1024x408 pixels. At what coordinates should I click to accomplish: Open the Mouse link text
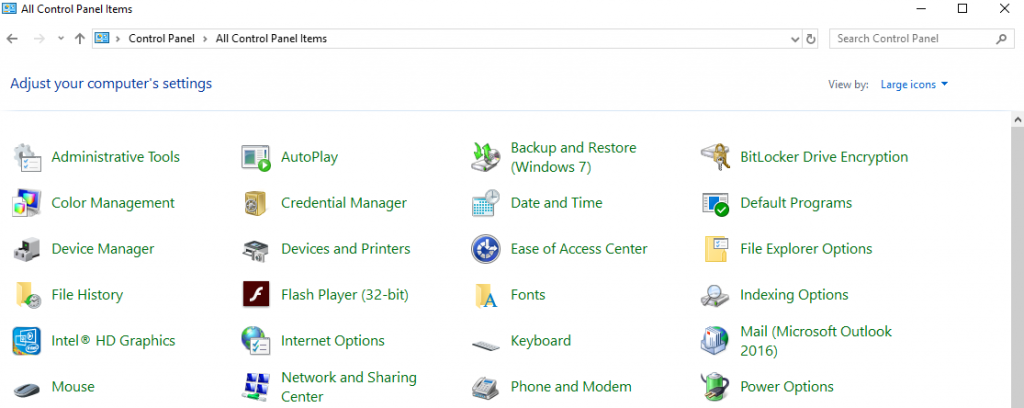point(73,386)
